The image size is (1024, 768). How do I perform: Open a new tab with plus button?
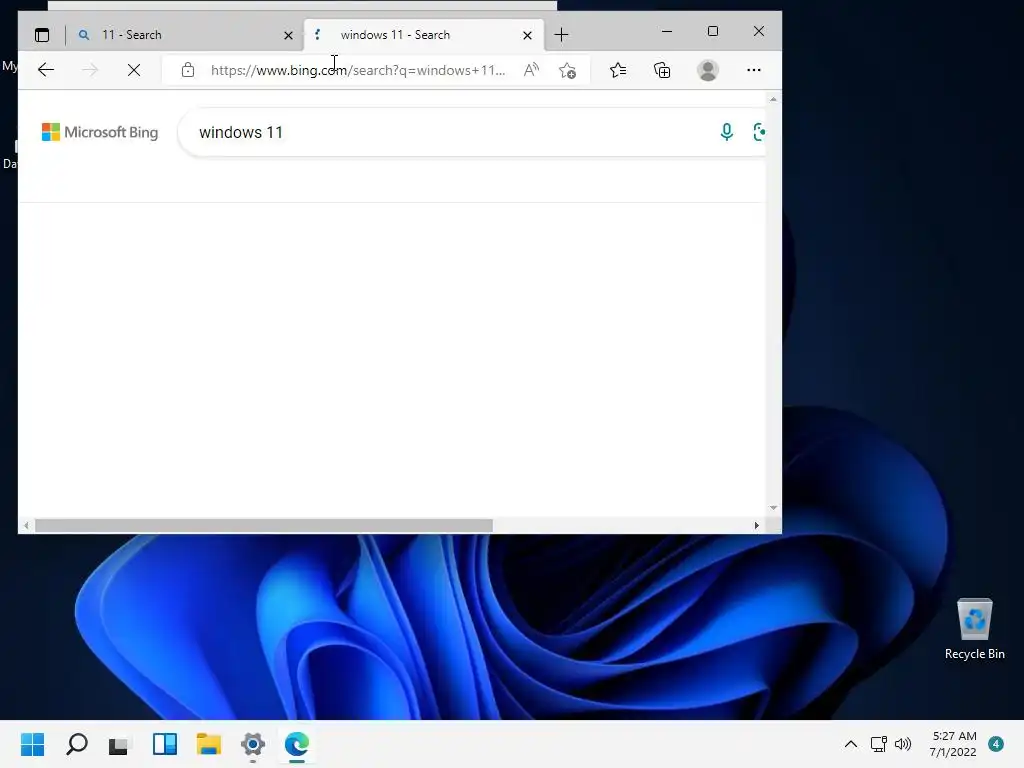click(561, 35)
